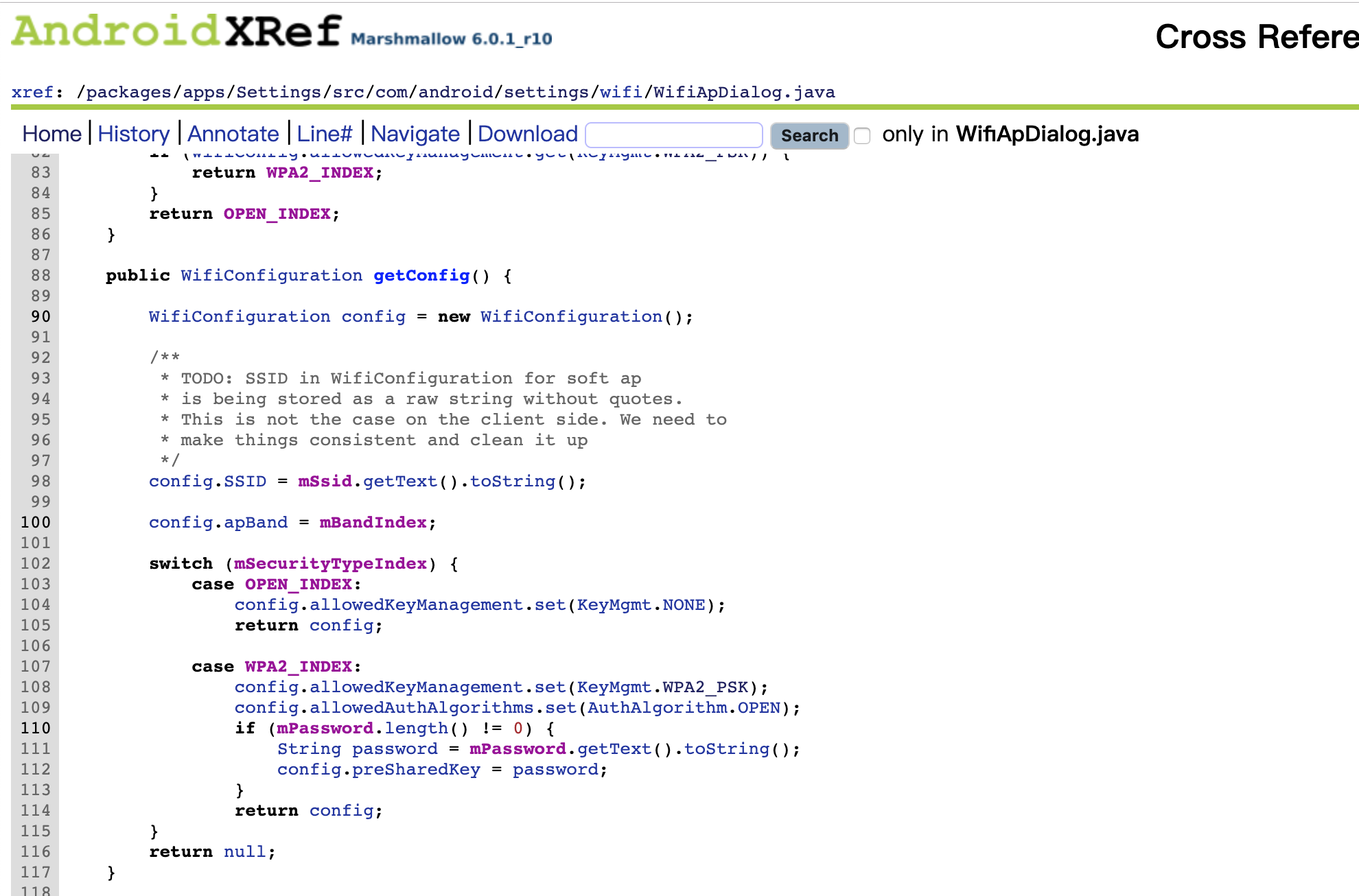Click KeyMgmt on line 104
Image resolution: width=1359 pixels, height=896 pixels.
point(614,604)
